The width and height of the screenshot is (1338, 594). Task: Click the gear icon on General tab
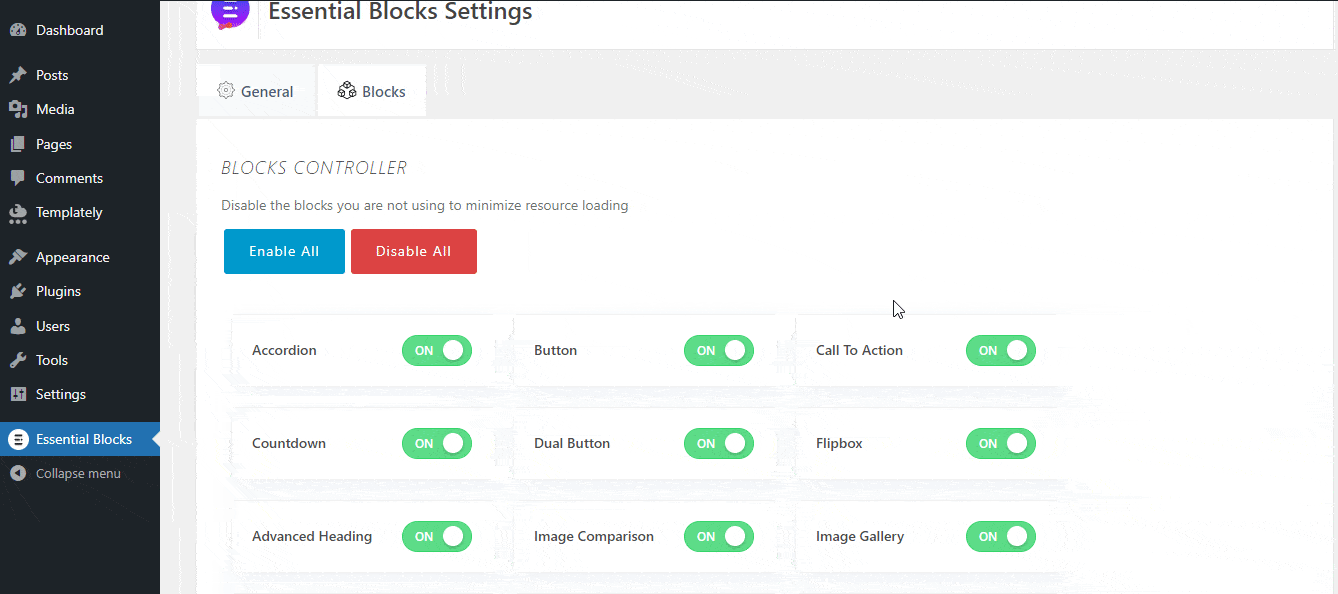coord(226,90)
